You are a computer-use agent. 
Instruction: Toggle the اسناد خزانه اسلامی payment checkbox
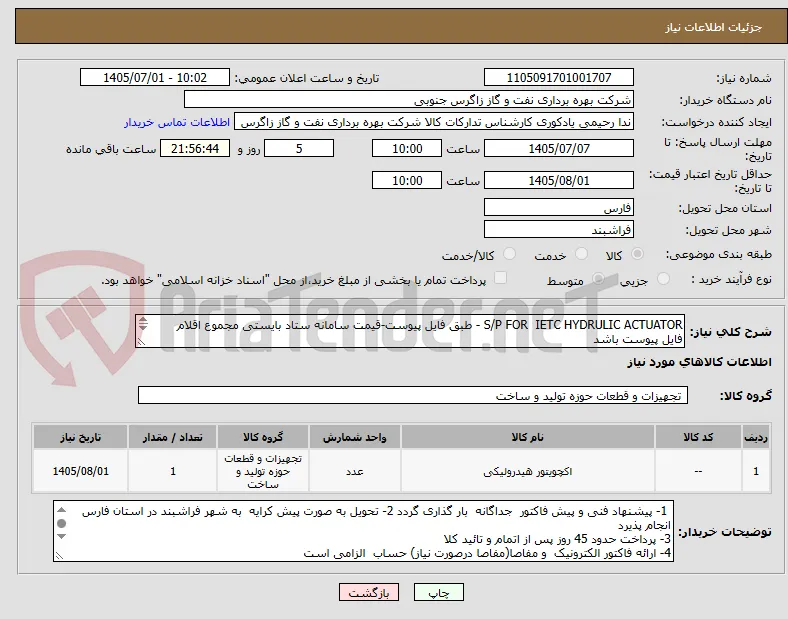tap(501, 278)
